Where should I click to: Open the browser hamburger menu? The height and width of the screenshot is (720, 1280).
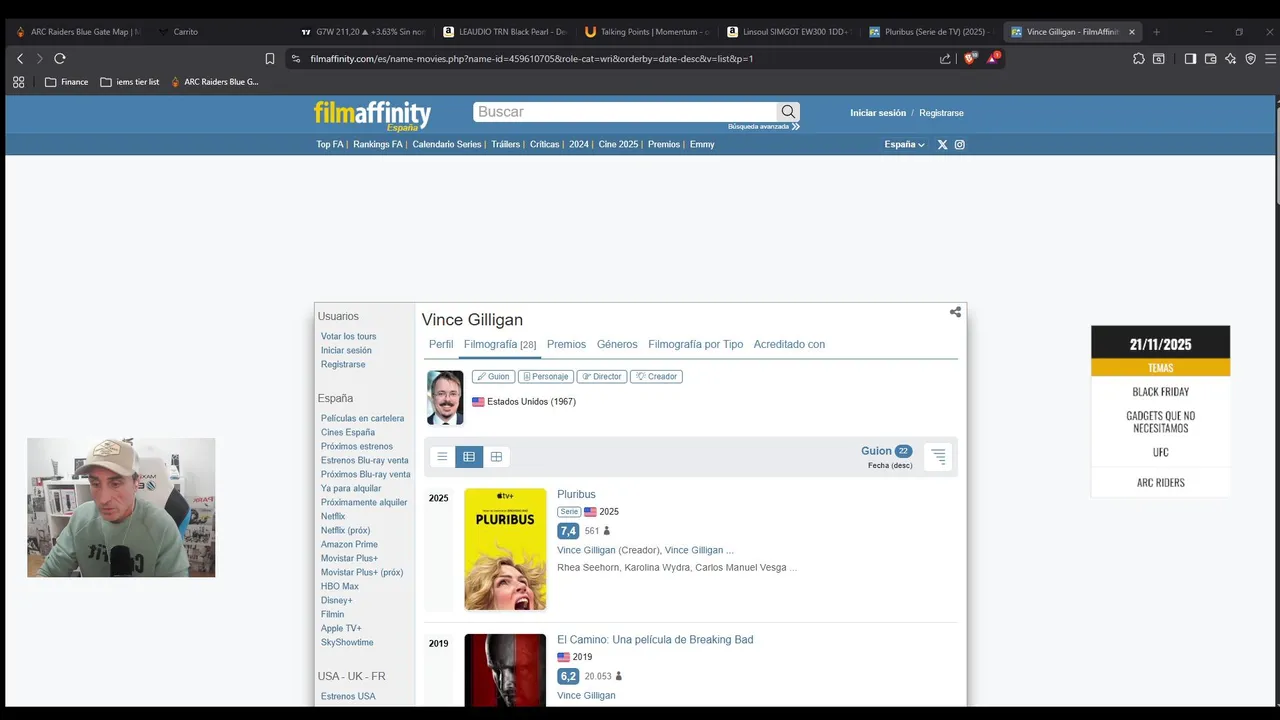tap(1269, 59)
